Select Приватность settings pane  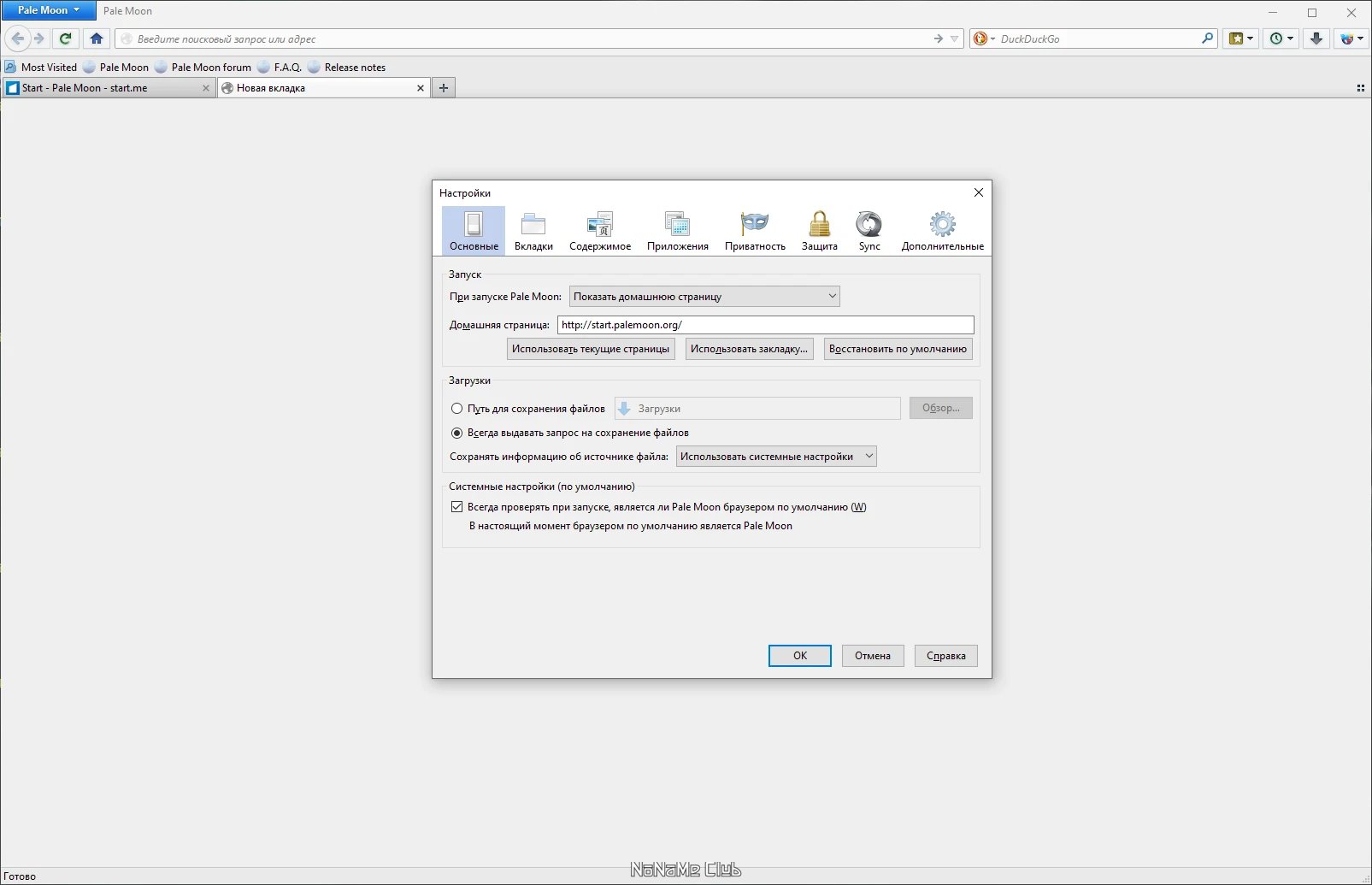coord(755,231)
